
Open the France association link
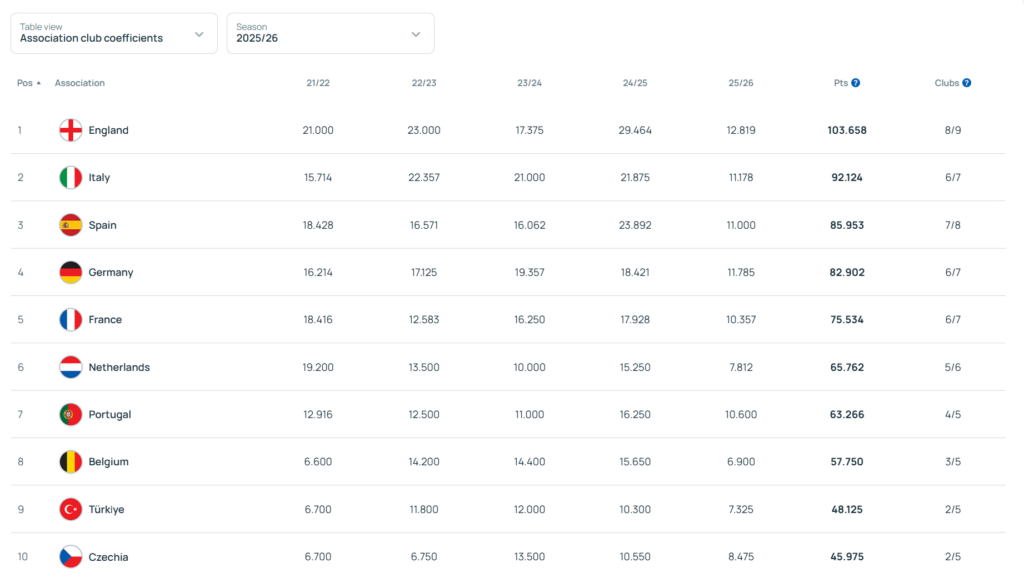[105, 320]
